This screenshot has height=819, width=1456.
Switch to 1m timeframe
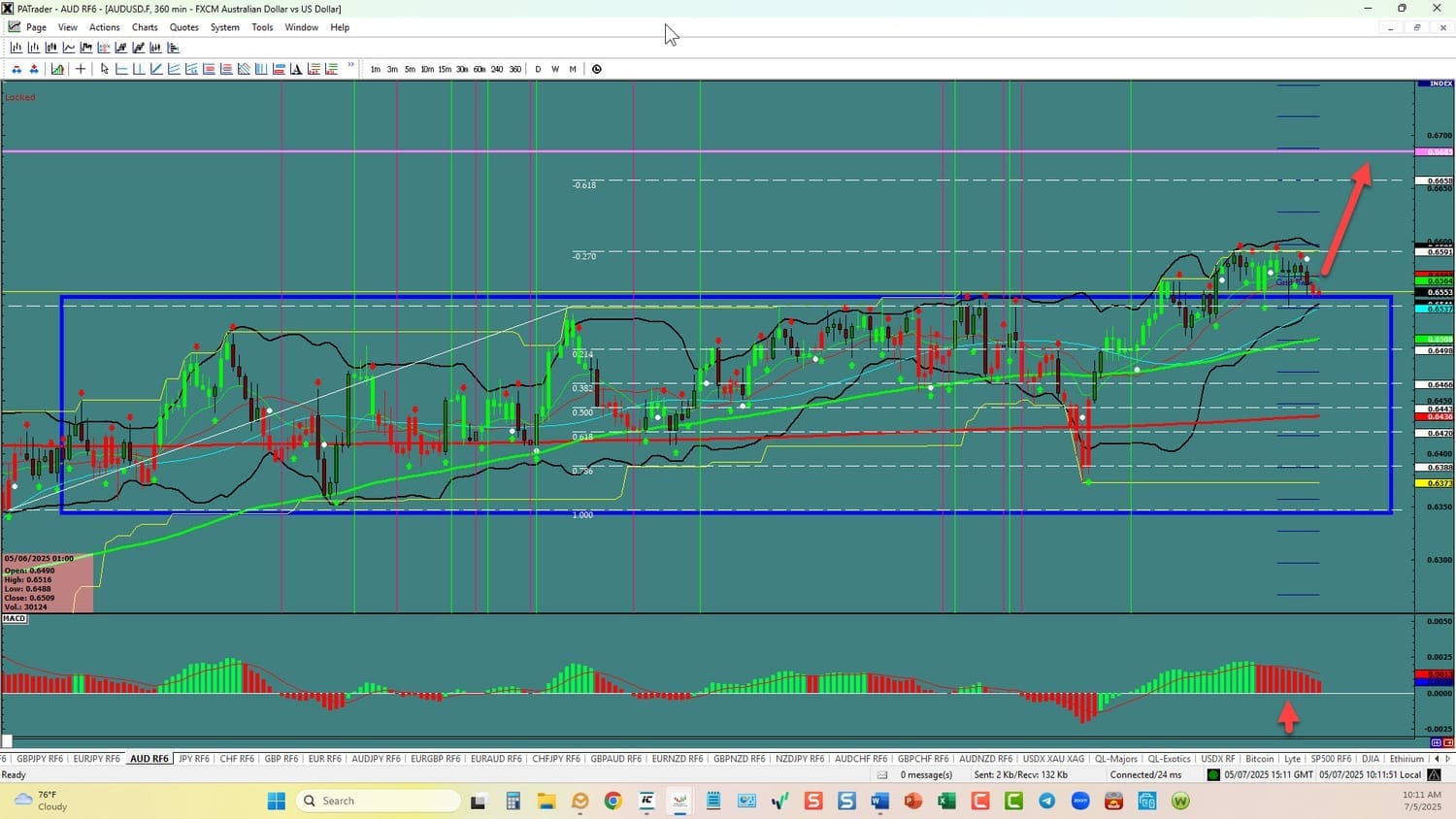click(x=376, y=69)
